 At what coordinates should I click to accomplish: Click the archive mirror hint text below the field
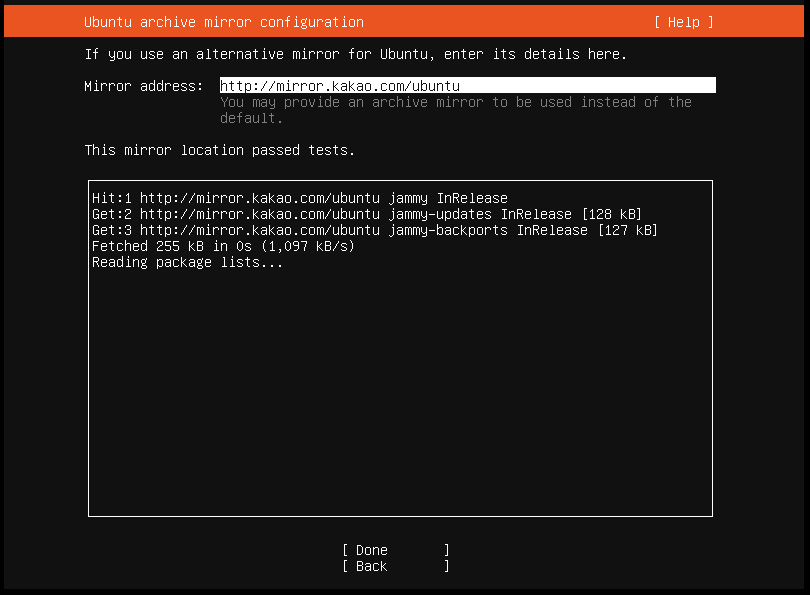click(455, 110)
